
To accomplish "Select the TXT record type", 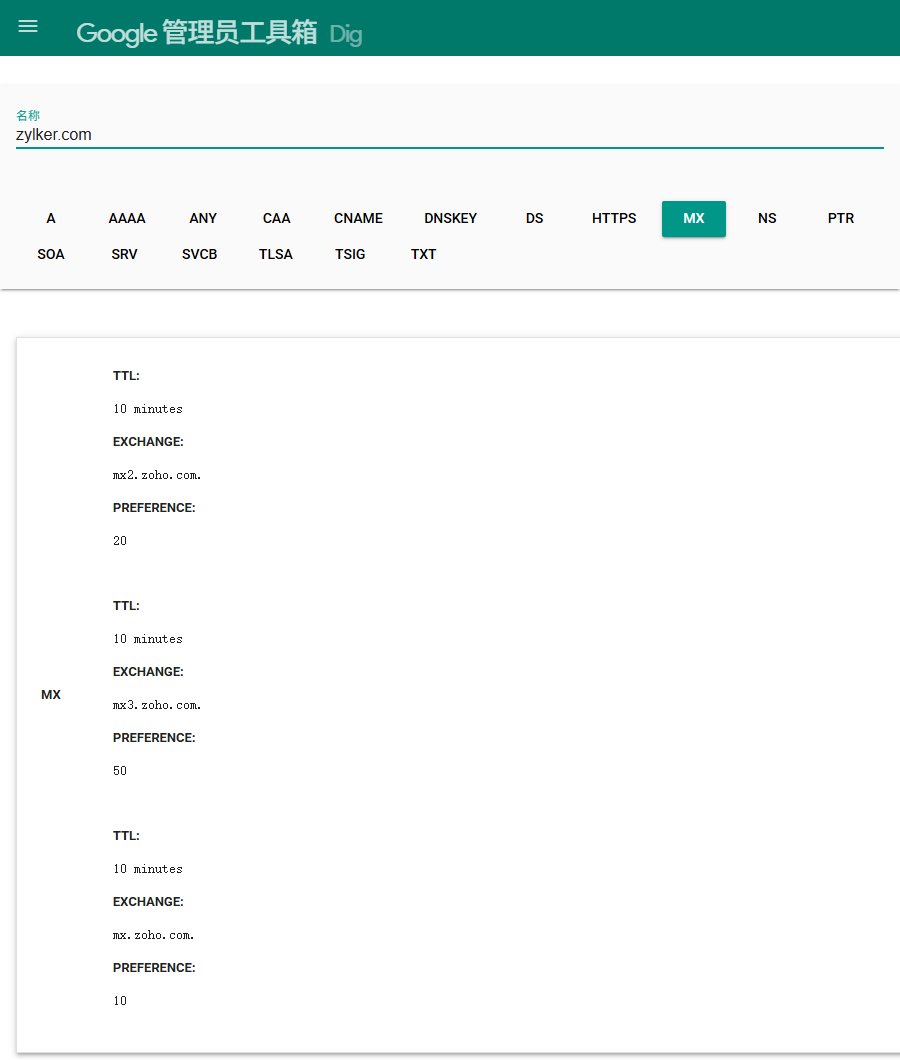I will [x=423, y=254].
